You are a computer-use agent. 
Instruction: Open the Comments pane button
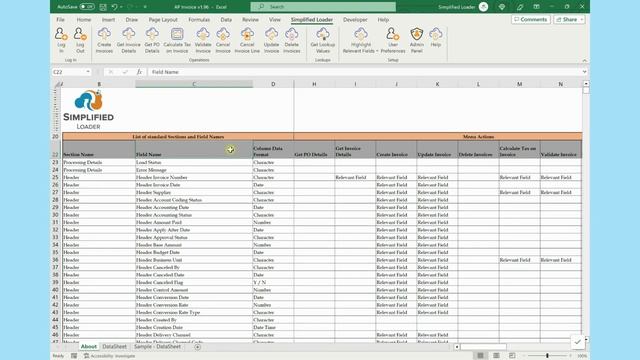531,20
